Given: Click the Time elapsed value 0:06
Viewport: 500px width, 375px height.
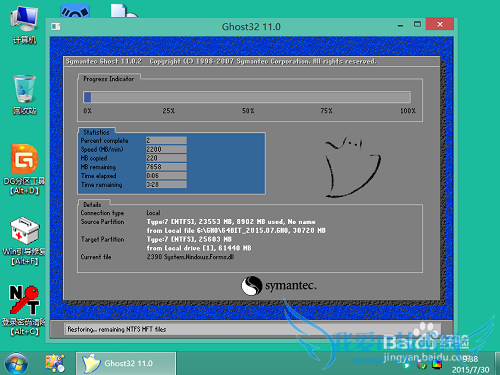Looking at the screenshot, I should tap(166, 176).
